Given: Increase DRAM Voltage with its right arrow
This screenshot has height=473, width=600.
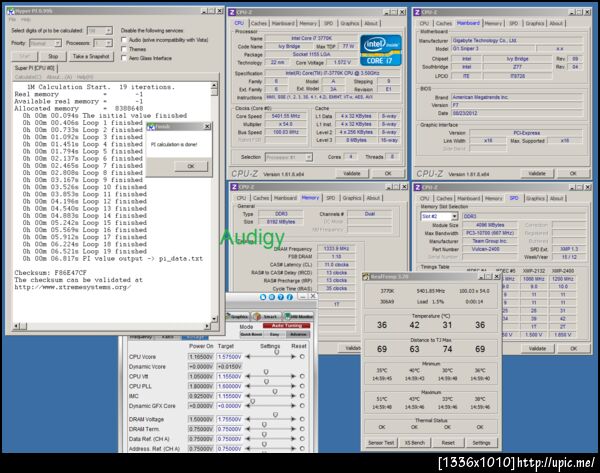Looking at the screenshot, I should 293,419.
